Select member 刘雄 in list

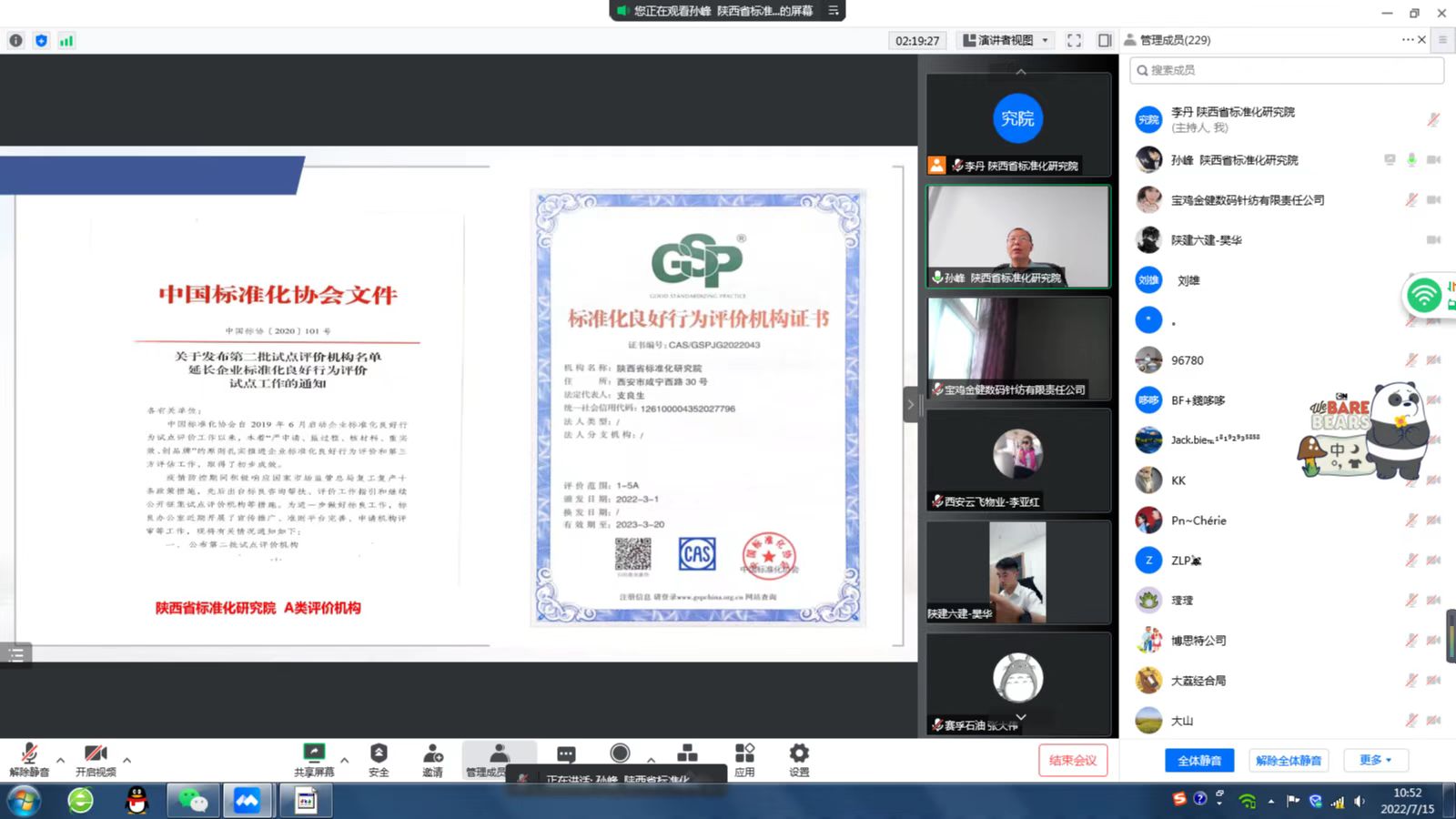[x=1286, y=280]
